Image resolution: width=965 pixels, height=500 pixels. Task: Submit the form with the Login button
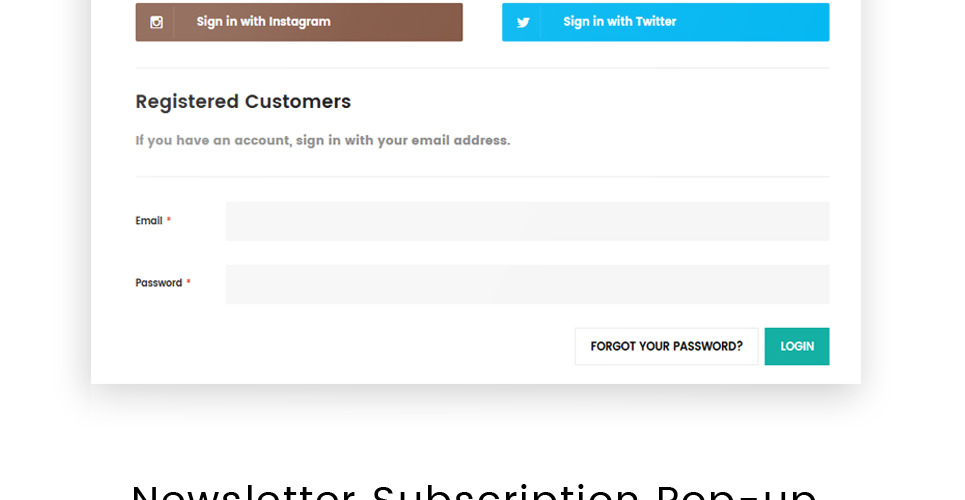tap(797, 346)
